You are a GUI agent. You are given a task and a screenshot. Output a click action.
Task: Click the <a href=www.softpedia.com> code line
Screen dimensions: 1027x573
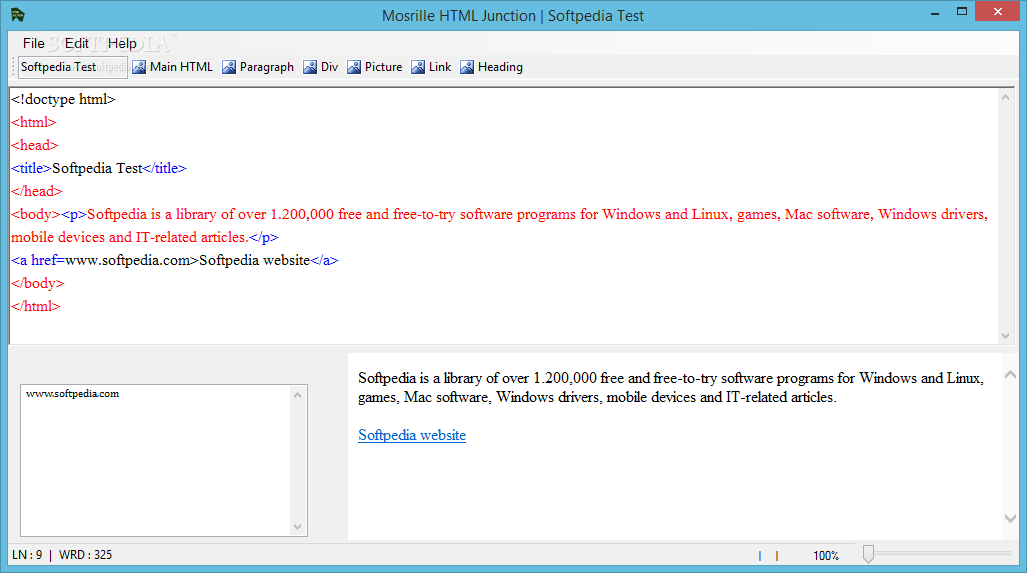coord(175,260)
